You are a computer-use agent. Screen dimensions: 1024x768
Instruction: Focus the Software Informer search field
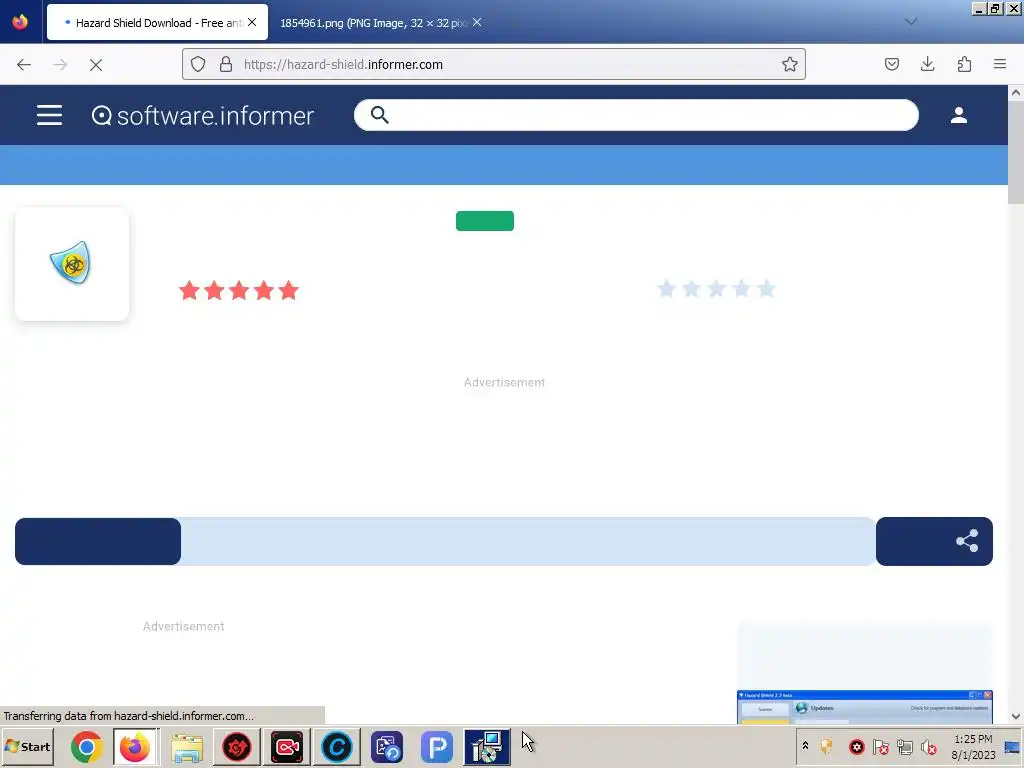(636, 115)
